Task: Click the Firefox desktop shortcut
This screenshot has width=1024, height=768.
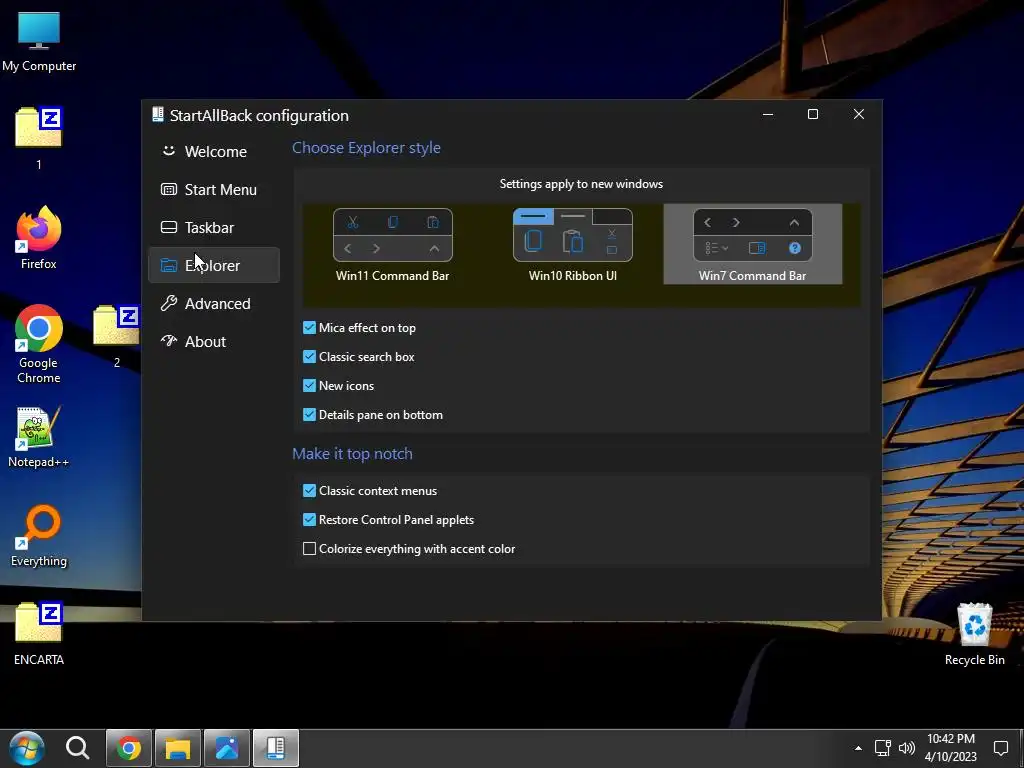Action: 39,238
